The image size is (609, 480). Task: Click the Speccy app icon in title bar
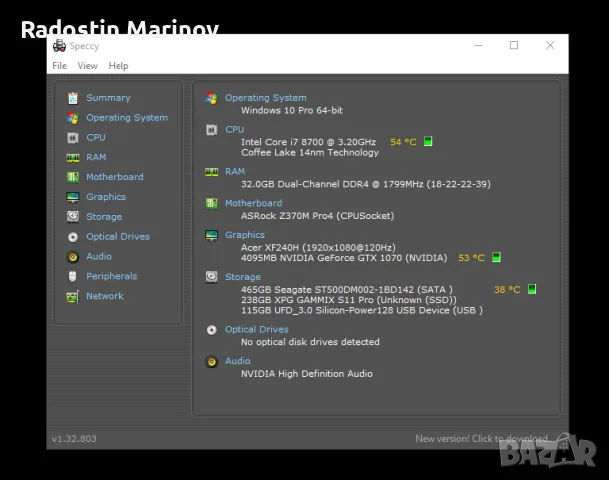(x=59, y=46)
